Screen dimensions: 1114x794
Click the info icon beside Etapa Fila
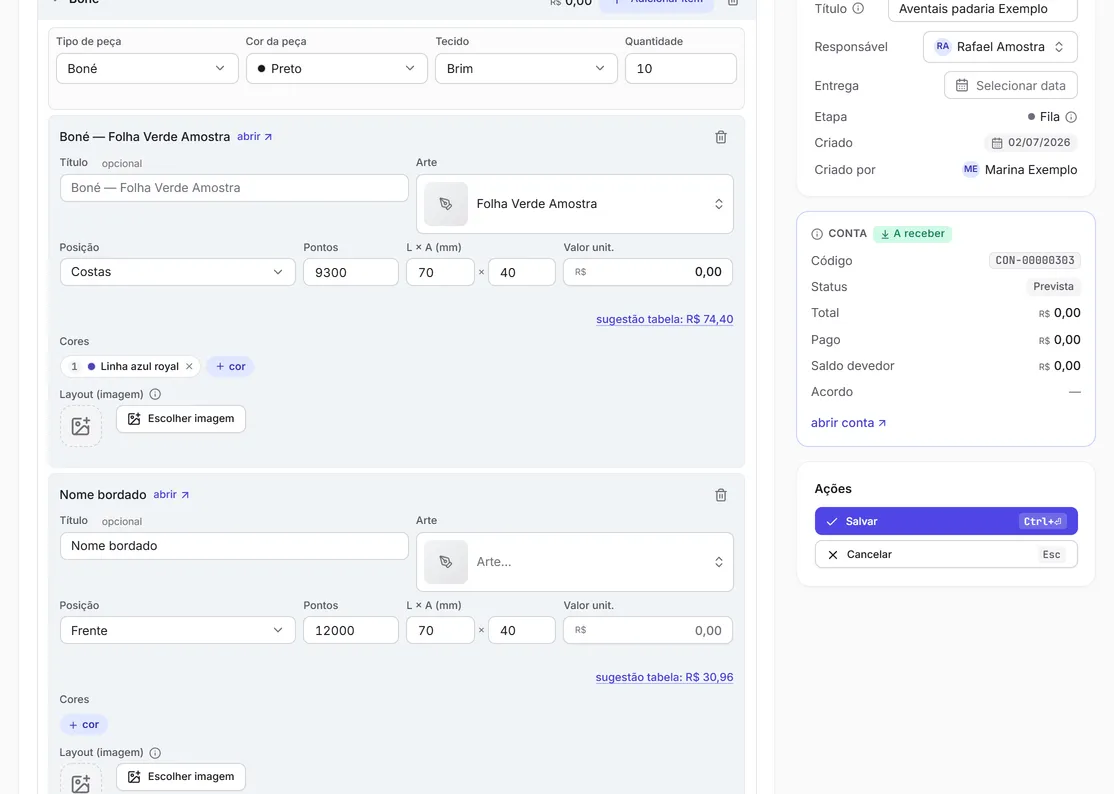[1071, 117]
